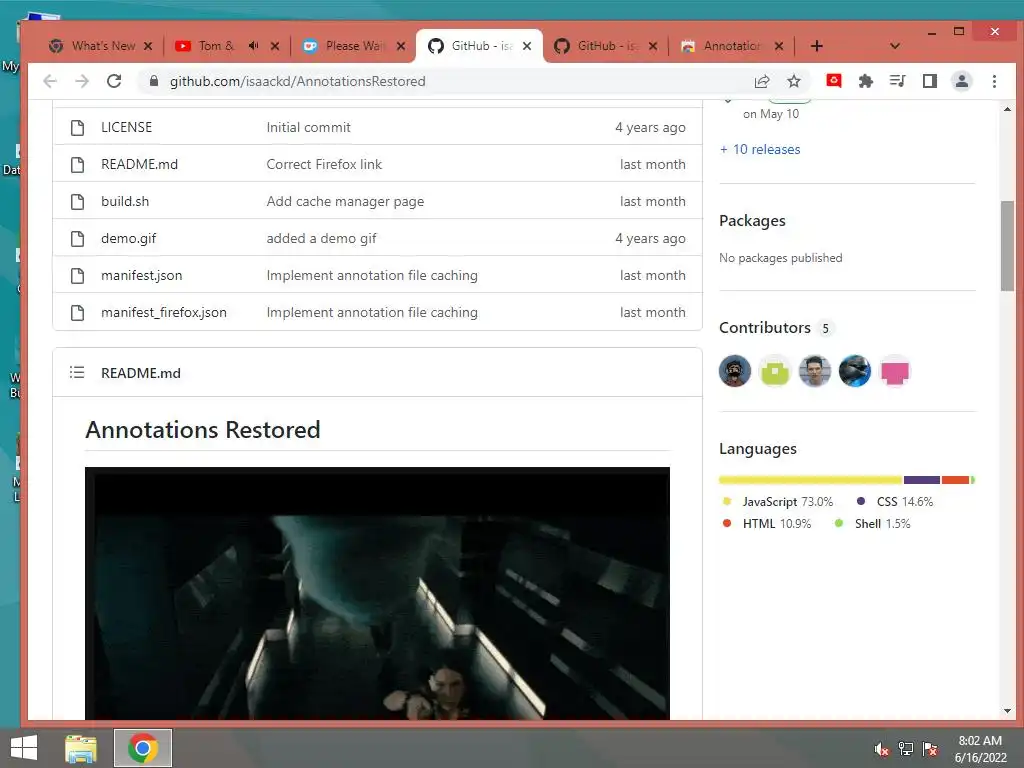
Task: Open the Extensions puzzle piece menu
Action: click(x=865, y=81)
